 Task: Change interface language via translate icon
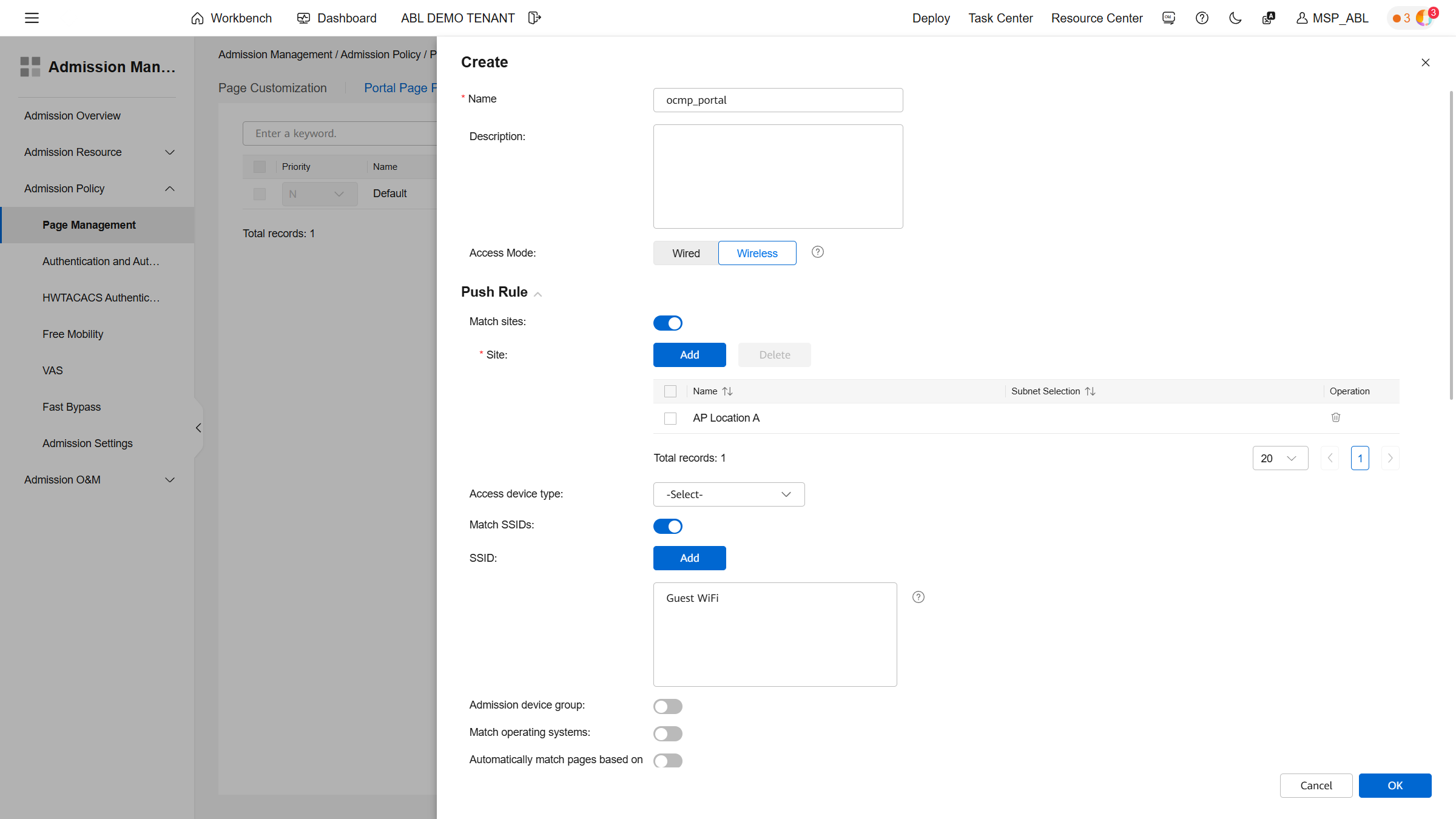(1268, 18)
